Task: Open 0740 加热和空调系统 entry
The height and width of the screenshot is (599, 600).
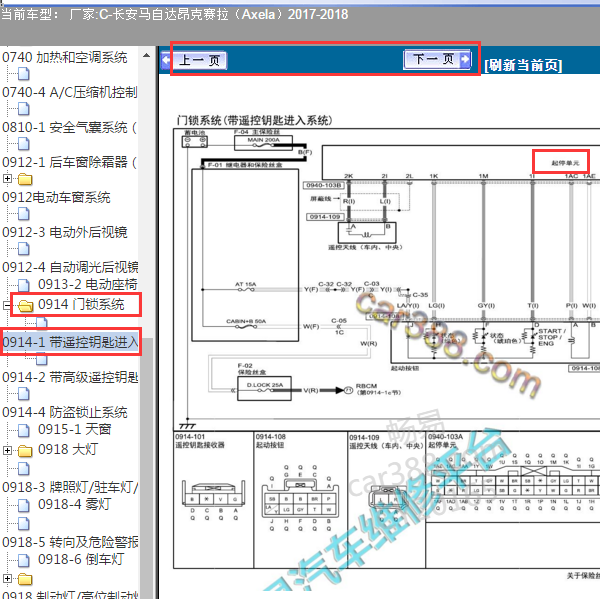Action: tap(64, 57)
